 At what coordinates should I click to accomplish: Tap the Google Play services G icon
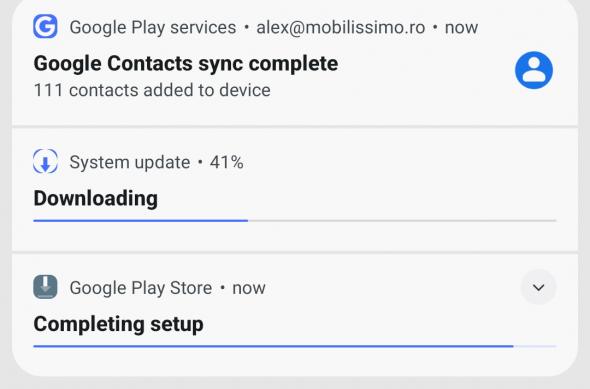pos(45,27)
